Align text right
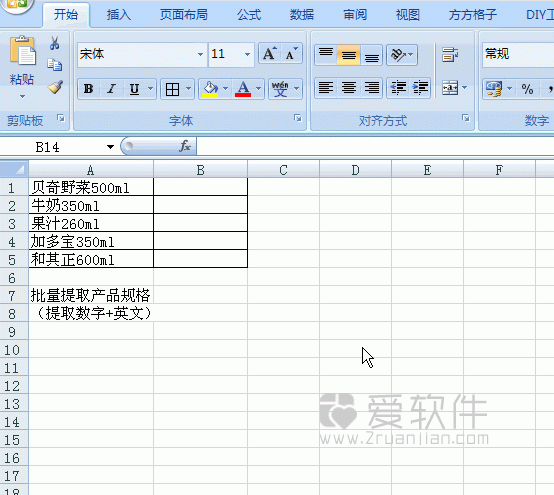 [x=372, y=88]
